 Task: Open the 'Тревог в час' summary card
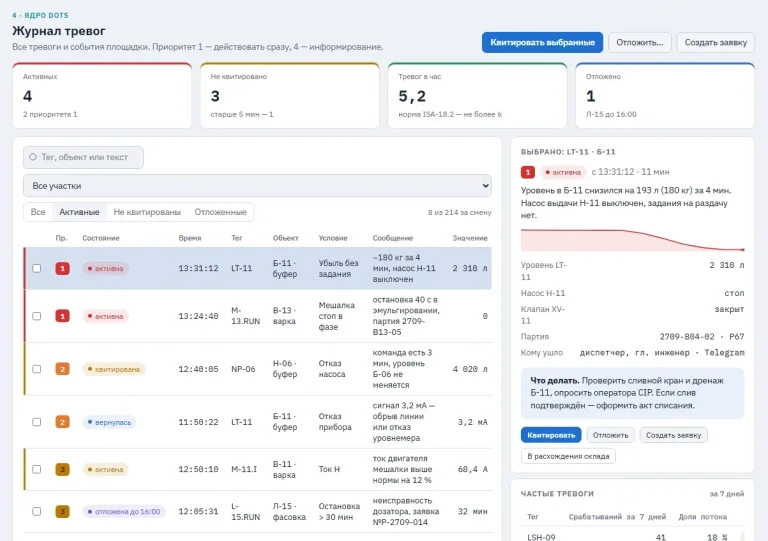point(477,95)
